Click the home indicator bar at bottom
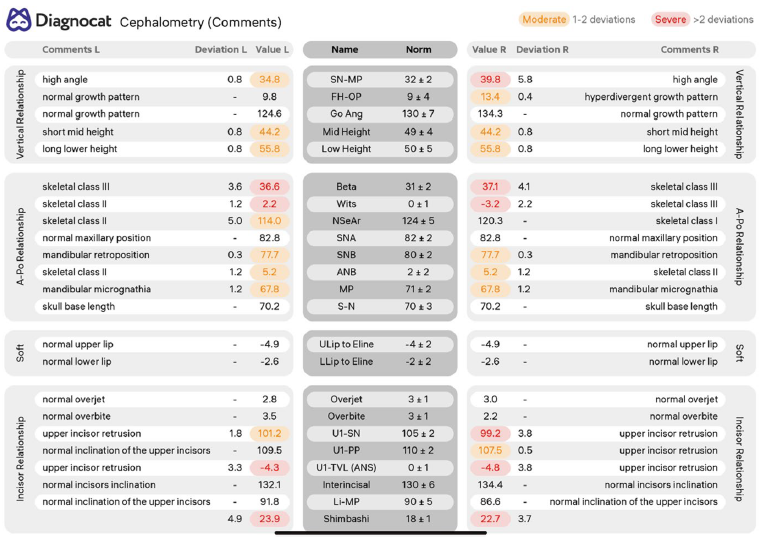 pos(381,533)
